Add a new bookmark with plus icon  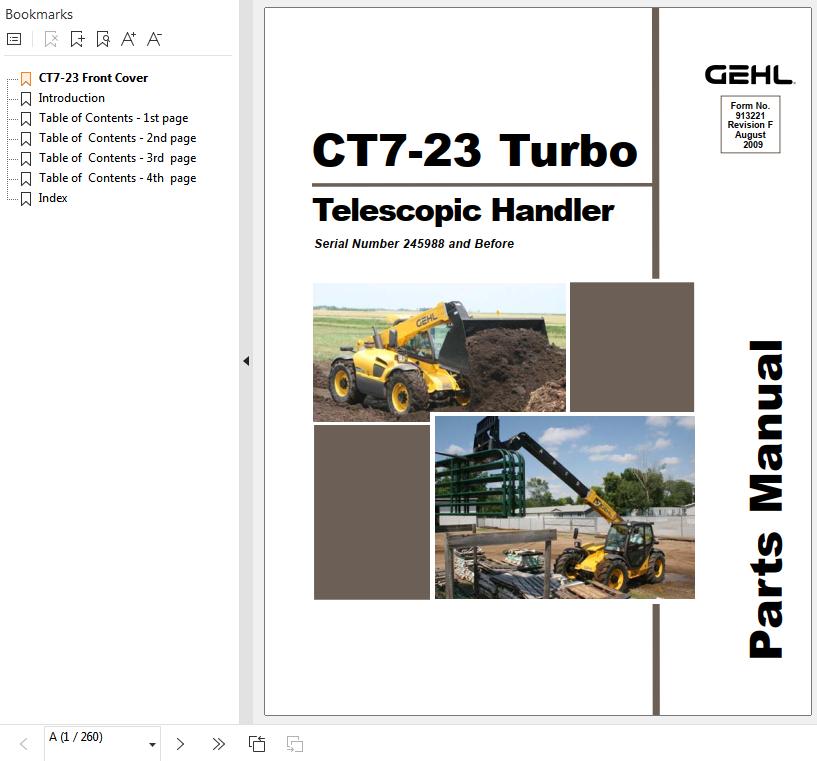[77, 39]
